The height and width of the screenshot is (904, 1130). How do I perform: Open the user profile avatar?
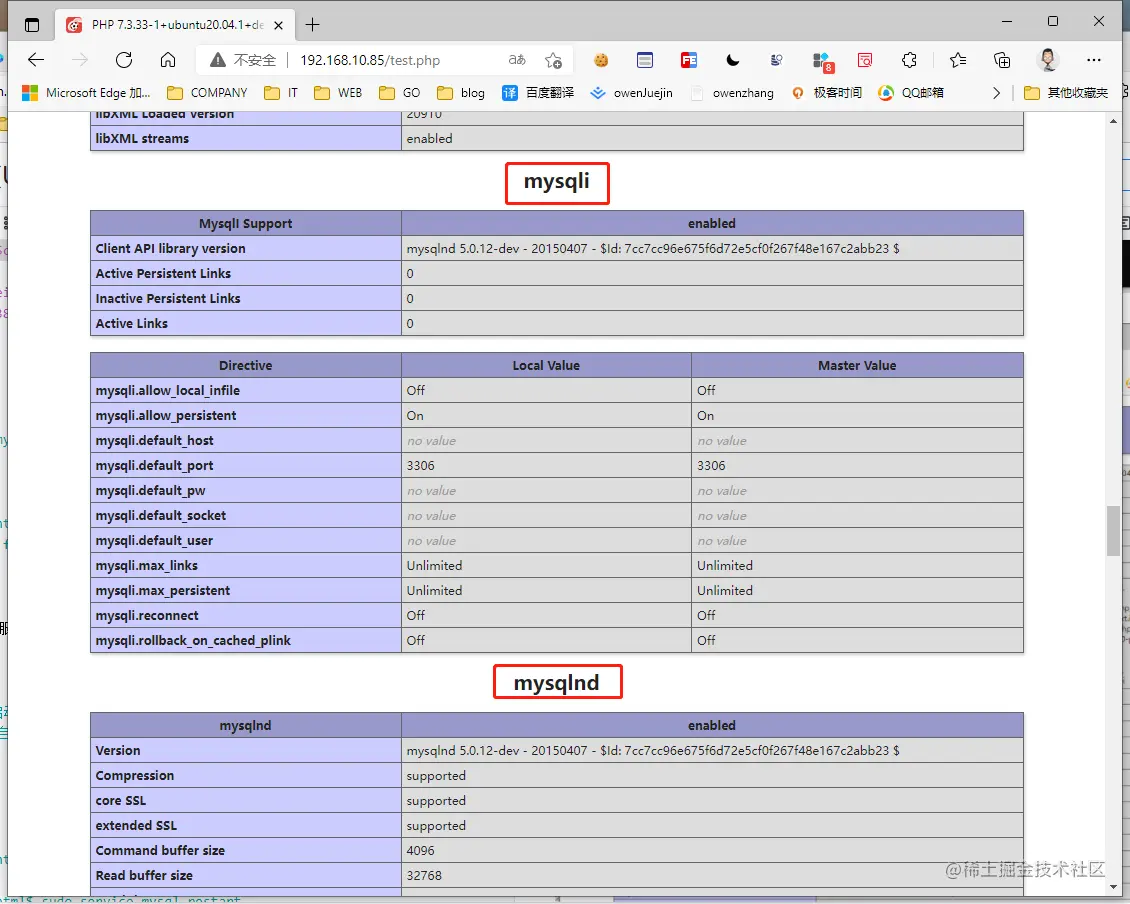(x=1048, y=60)
